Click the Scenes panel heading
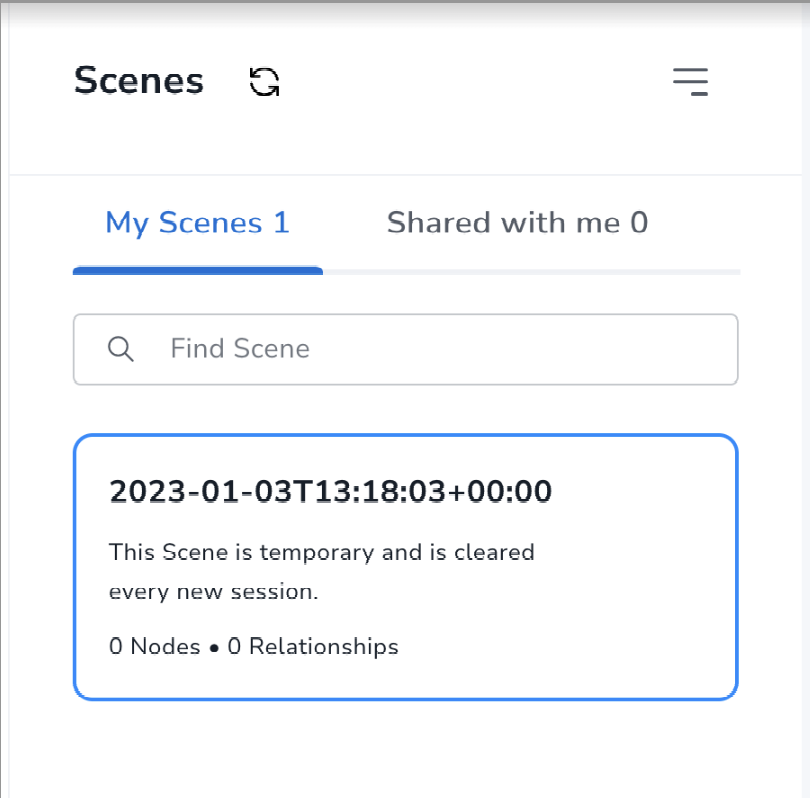 (139, 81)
